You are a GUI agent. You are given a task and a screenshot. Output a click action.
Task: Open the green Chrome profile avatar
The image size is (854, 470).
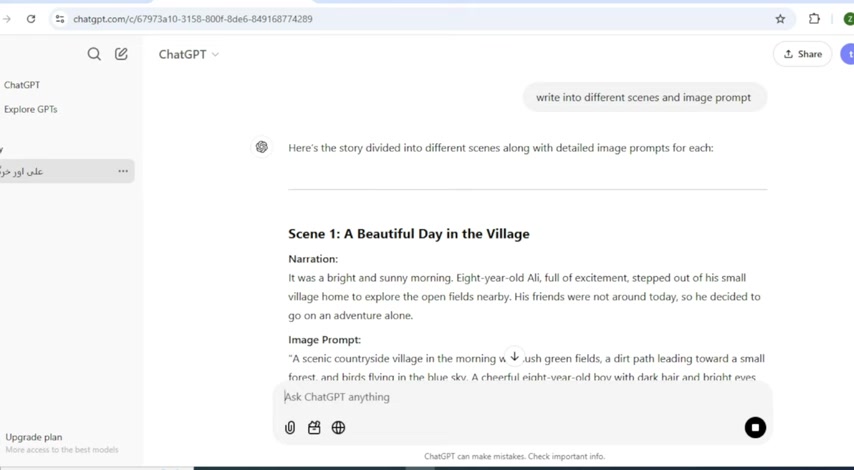(x=849, y=19)
